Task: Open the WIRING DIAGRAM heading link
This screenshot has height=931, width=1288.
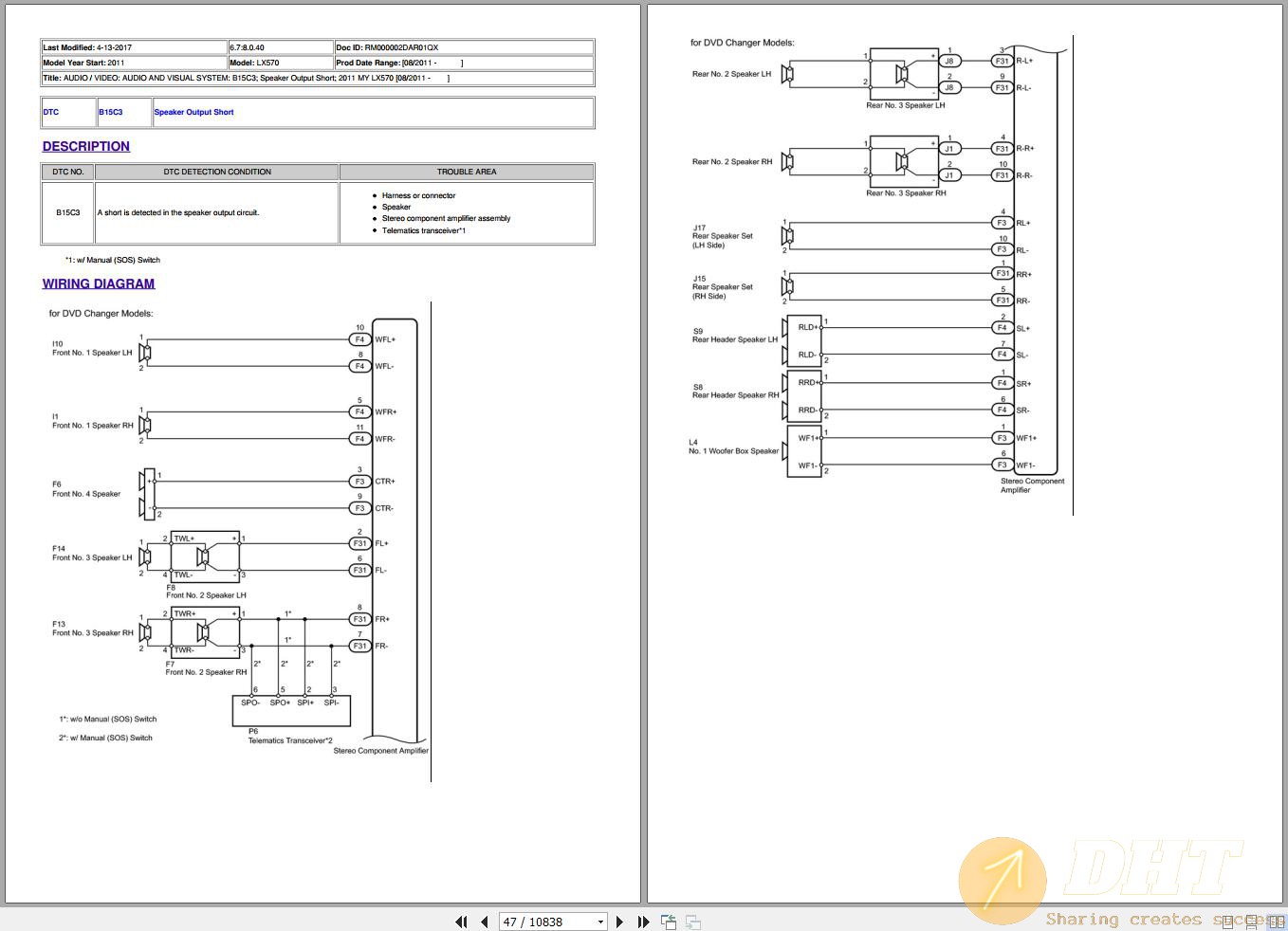Action: tap(99, 283)
